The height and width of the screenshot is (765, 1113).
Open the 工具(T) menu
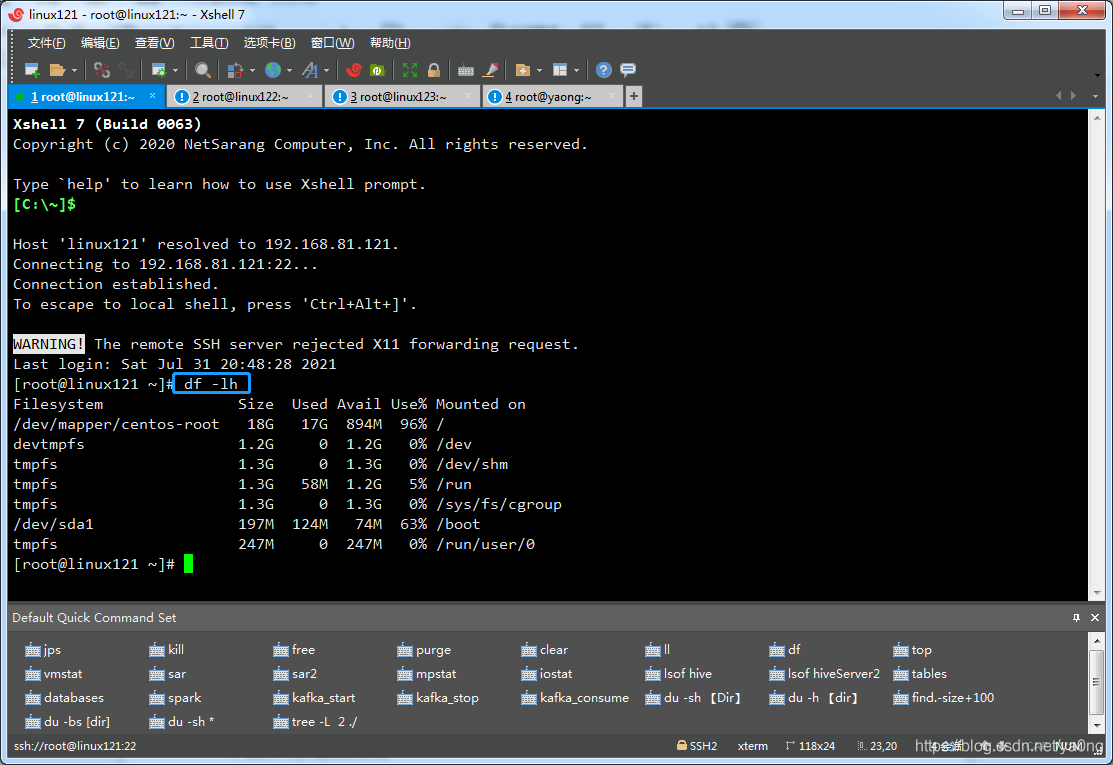[209, 43]
